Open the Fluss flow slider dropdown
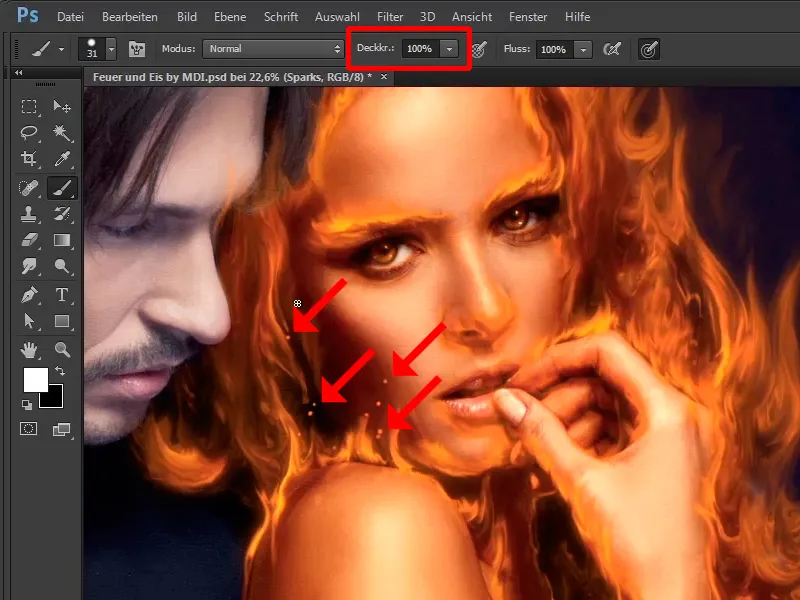800x600 pixels. point(583,49)
